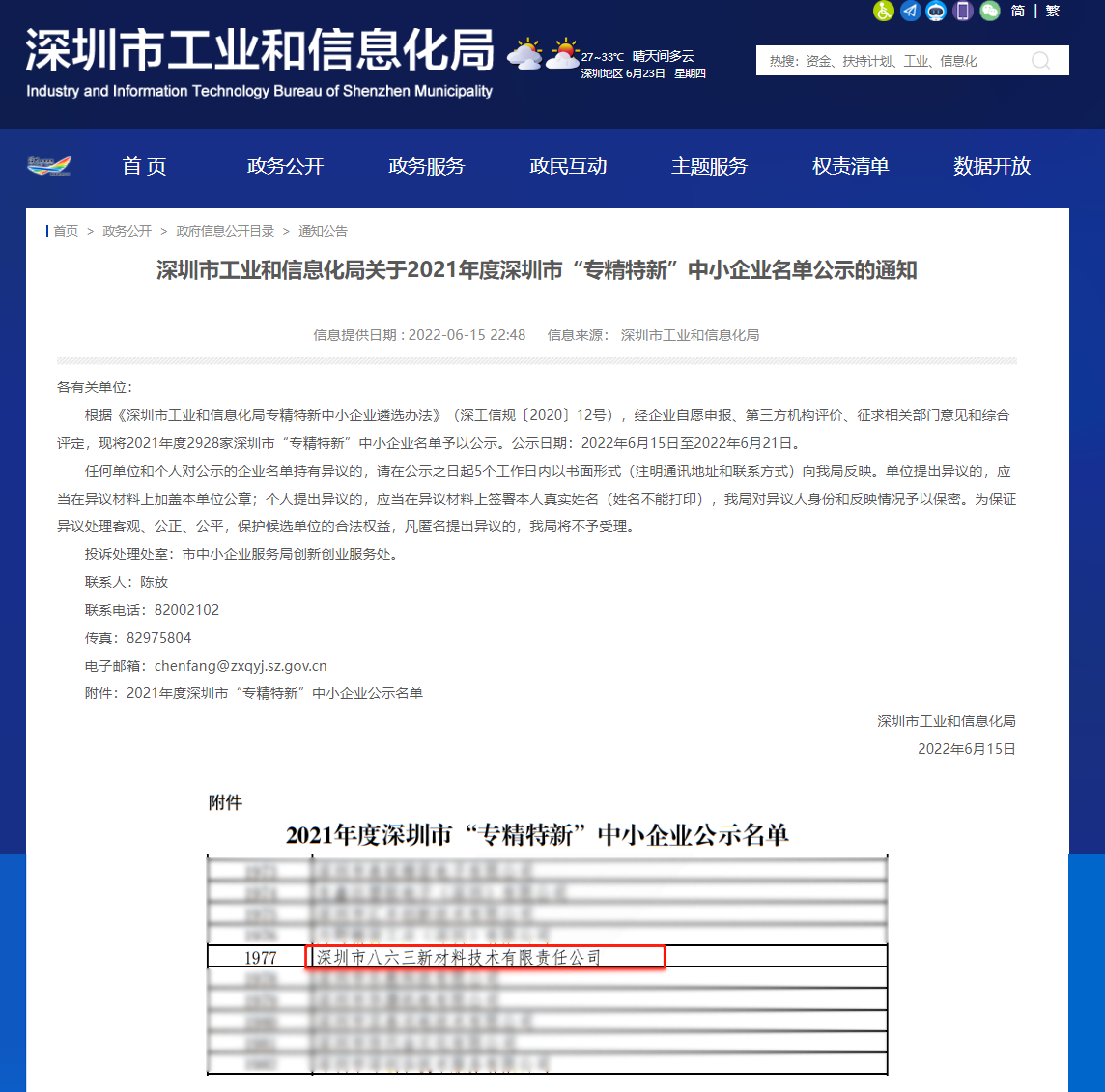Click the 信息来源 source text

[653, 335]
